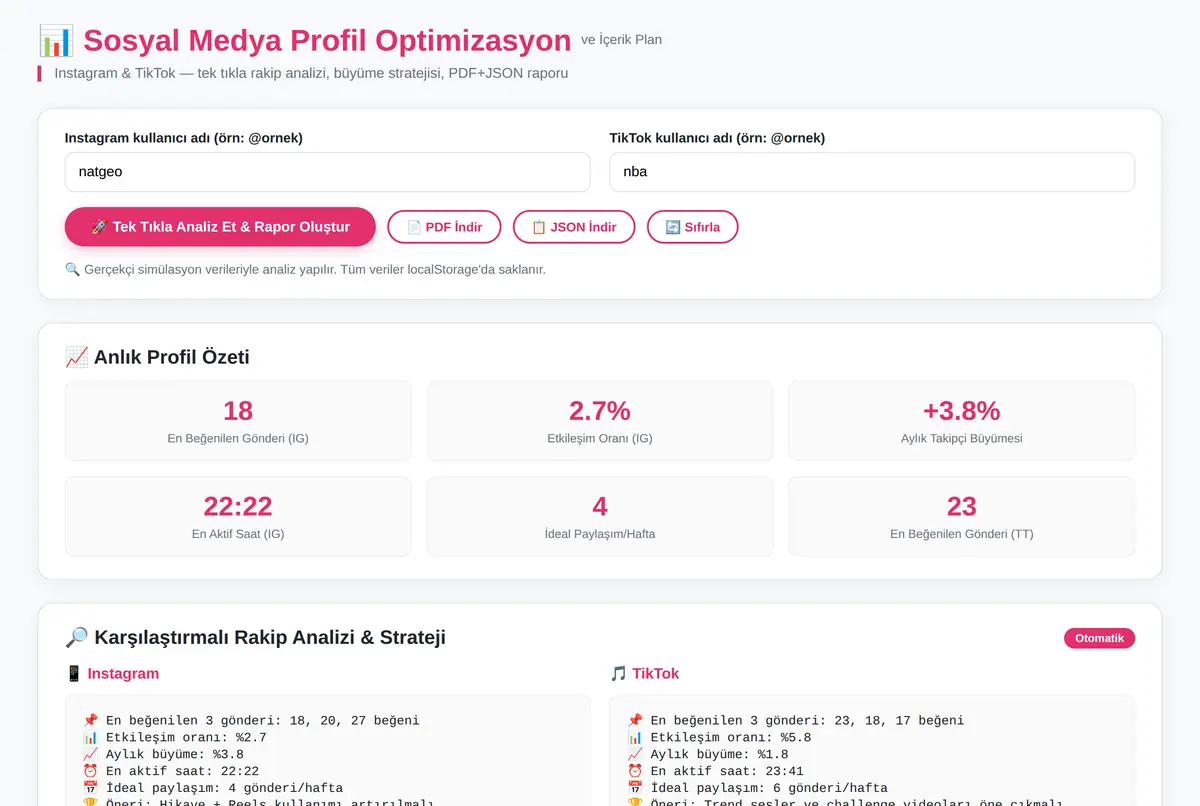1200x806 pixels.
Task: Select the En Beğenilen Gönderi (TT) card
Action: point(962,516)
